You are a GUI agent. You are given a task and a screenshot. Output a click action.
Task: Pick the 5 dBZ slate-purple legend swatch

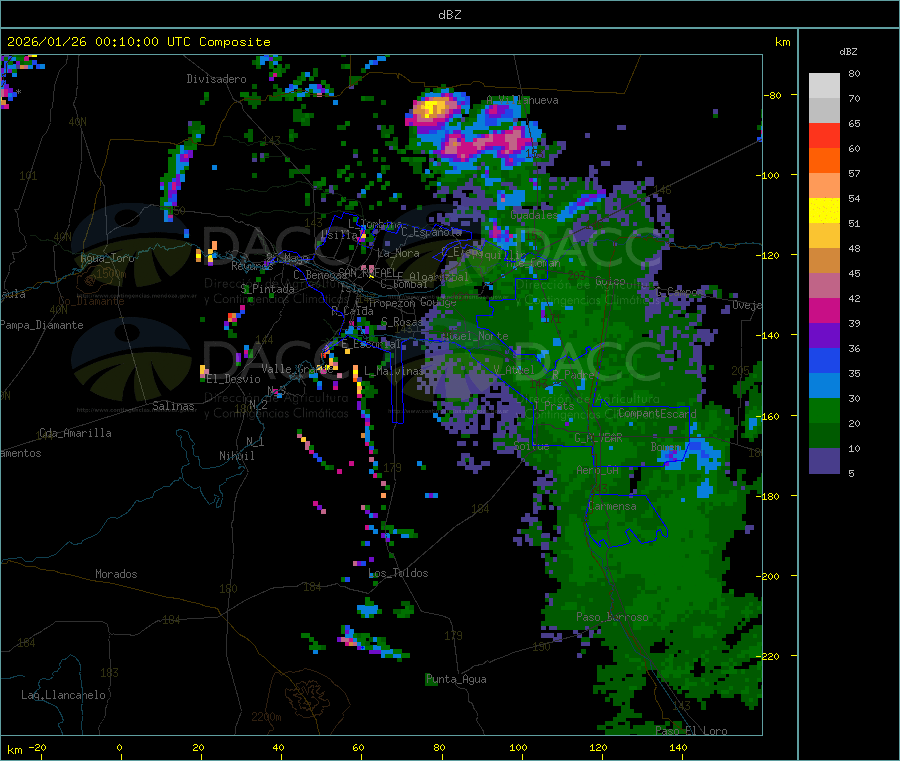tap(824, 461)
